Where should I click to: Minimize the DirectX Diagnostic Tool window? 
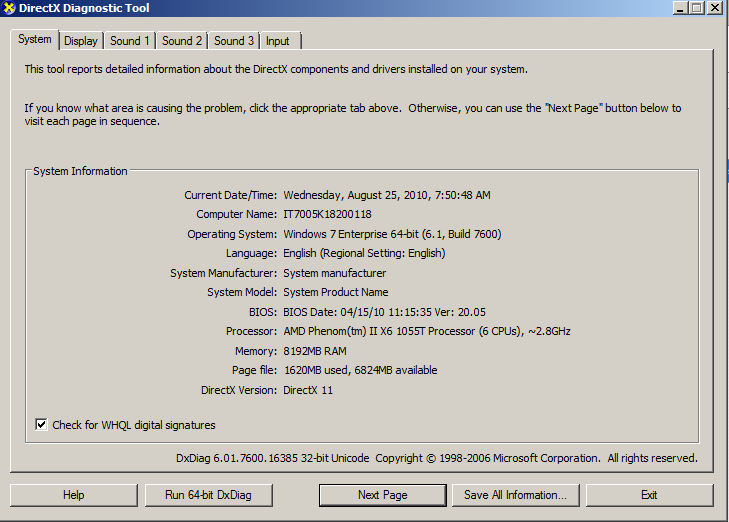point(680,8)
